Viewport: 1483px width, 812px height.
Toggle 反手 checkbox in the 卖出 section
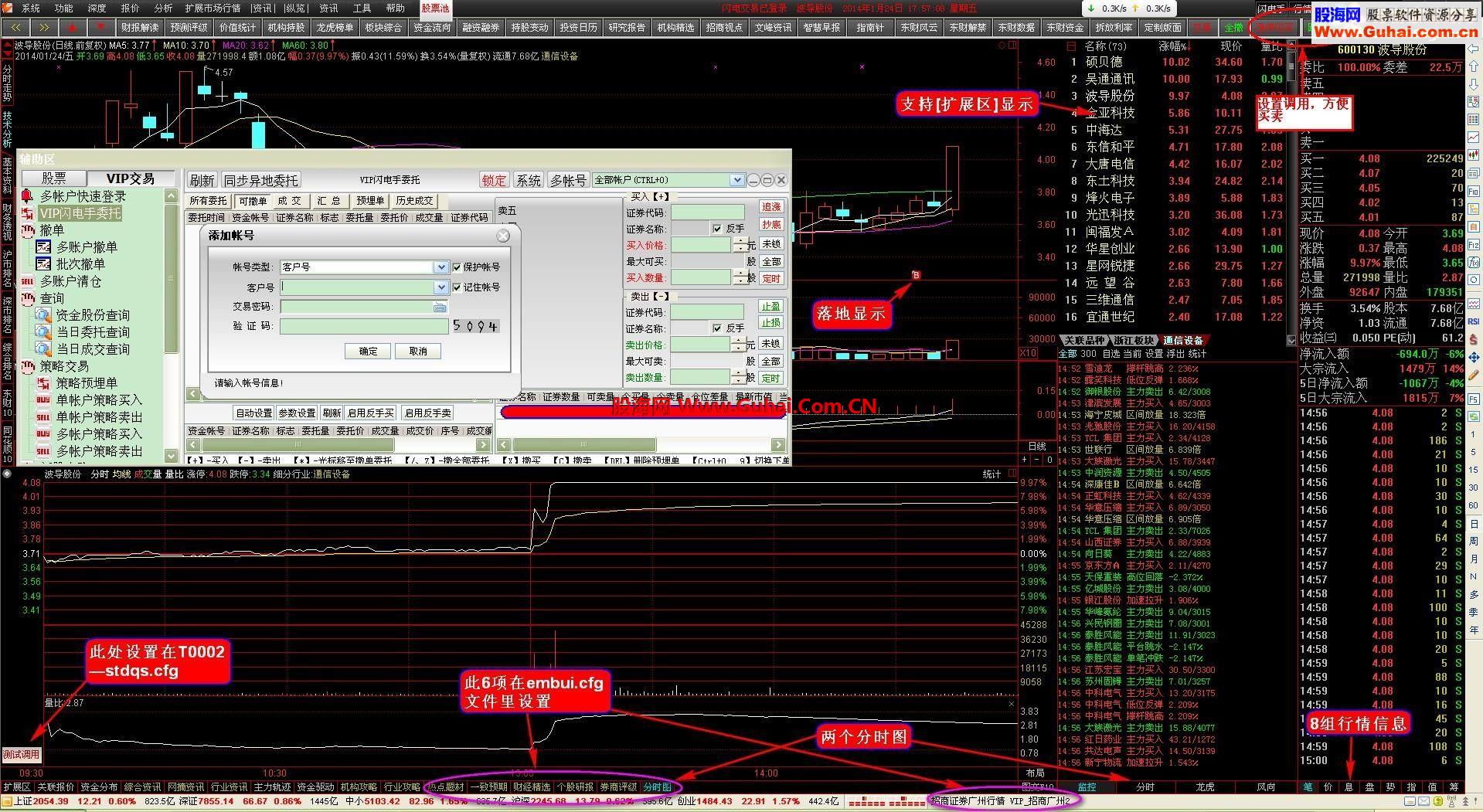(717, 328)
